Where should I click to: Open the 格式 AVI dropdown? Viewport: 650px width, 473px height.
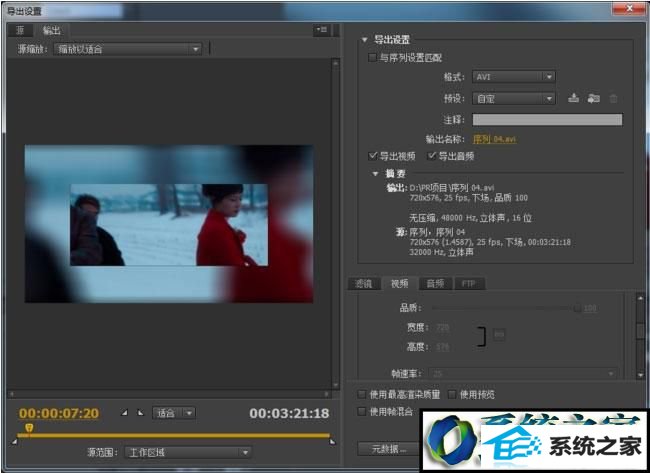[514, 77]
